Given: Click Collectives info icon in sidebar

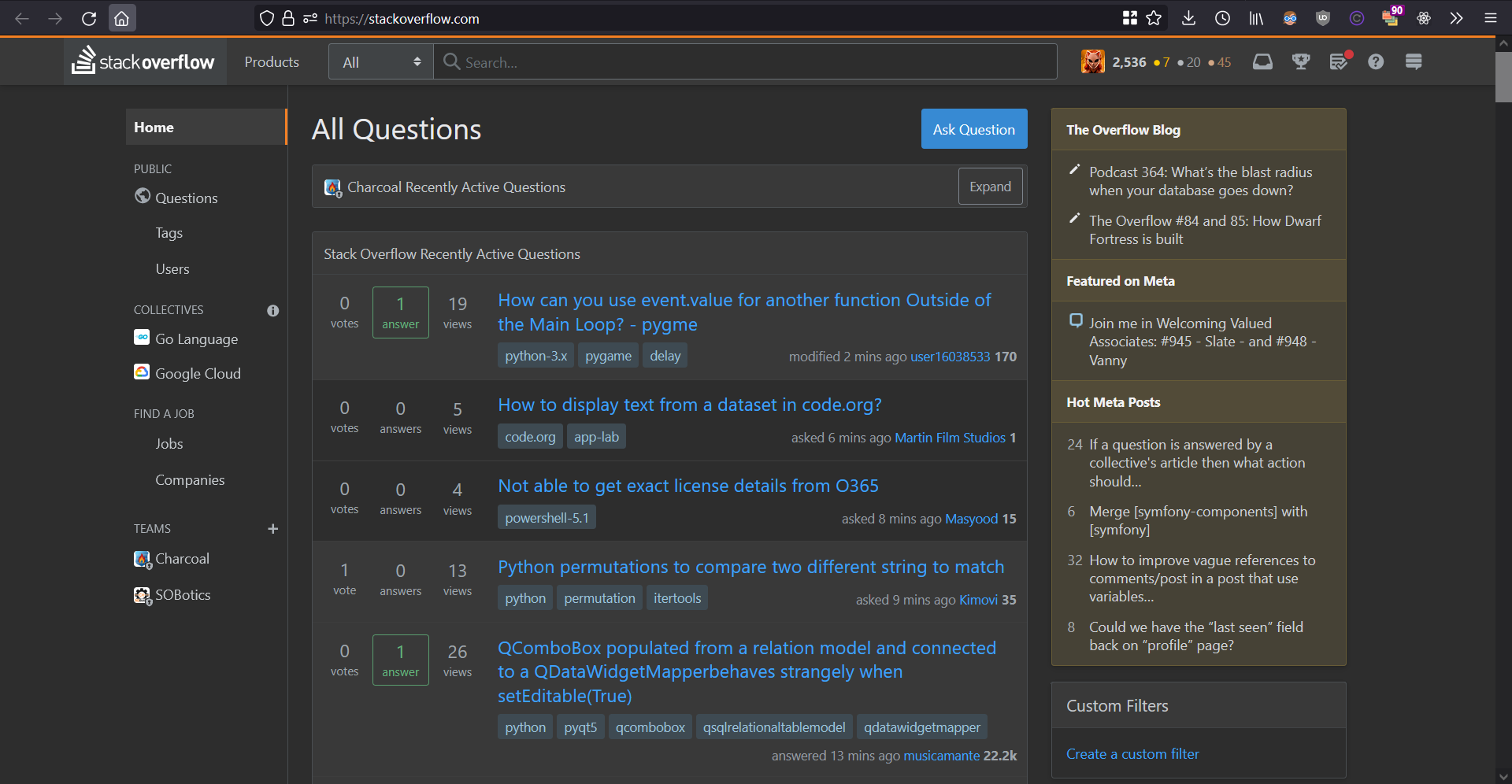Looking at the screenshot, I should pos(272,310).
